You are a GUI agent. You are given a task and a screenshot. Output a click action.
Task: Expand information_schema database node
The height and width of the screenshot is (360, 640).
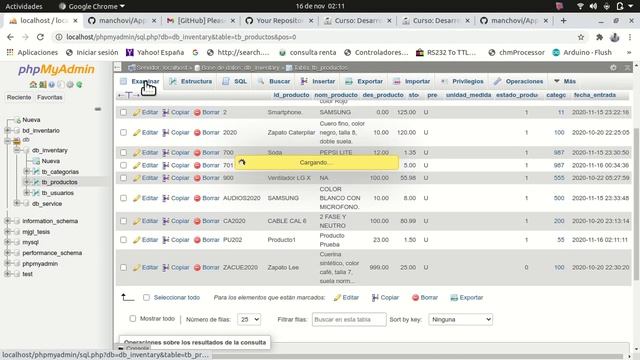point(7,221)
